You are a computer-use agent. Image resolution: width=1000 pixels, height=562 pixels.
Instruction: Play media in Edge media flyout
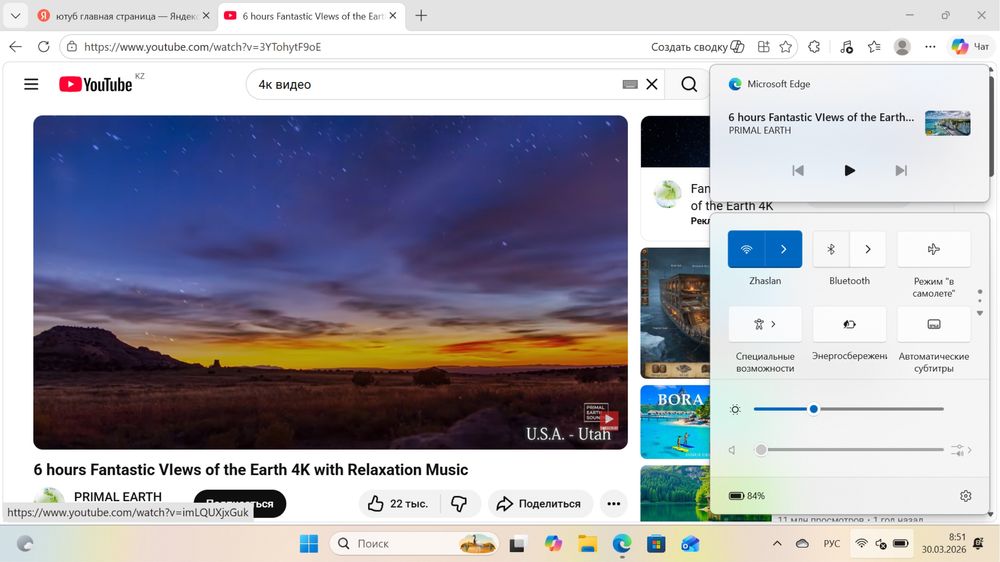849,170
